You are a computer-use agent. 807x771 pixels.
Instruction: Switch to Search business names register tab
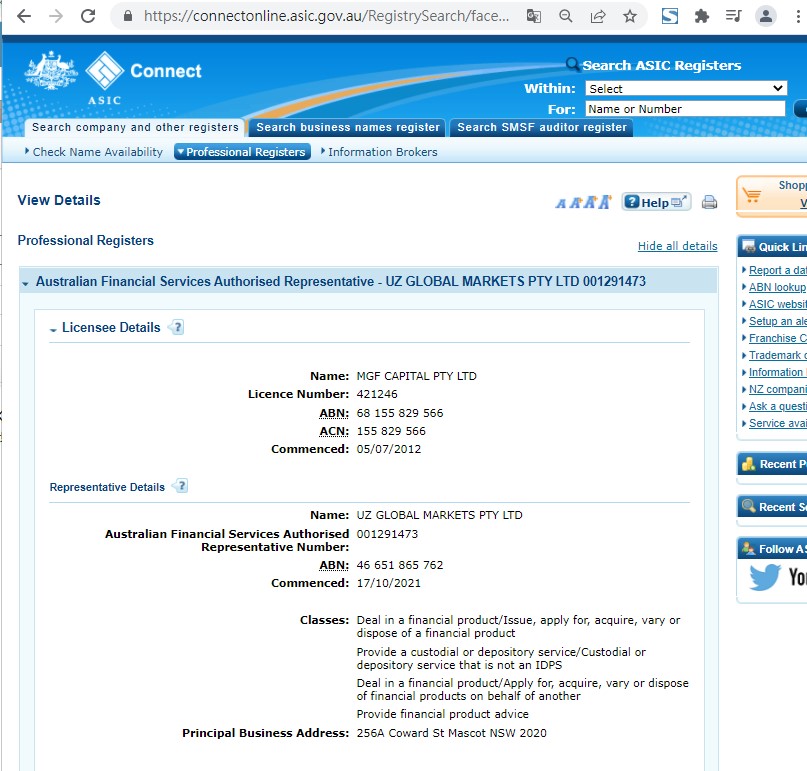tap(348, 127)
